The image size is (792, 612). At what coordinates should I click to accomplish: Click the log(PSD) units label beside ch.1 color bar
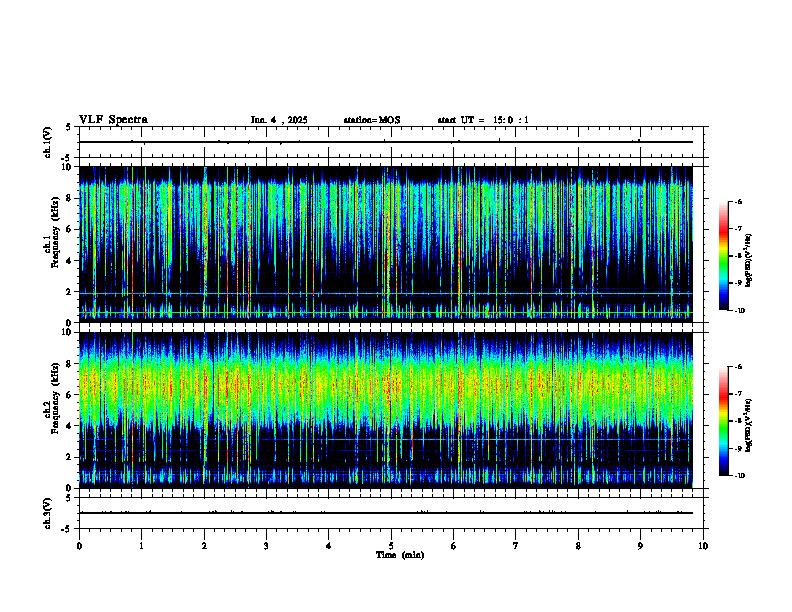pyautogui.click(x=749, y=260)
